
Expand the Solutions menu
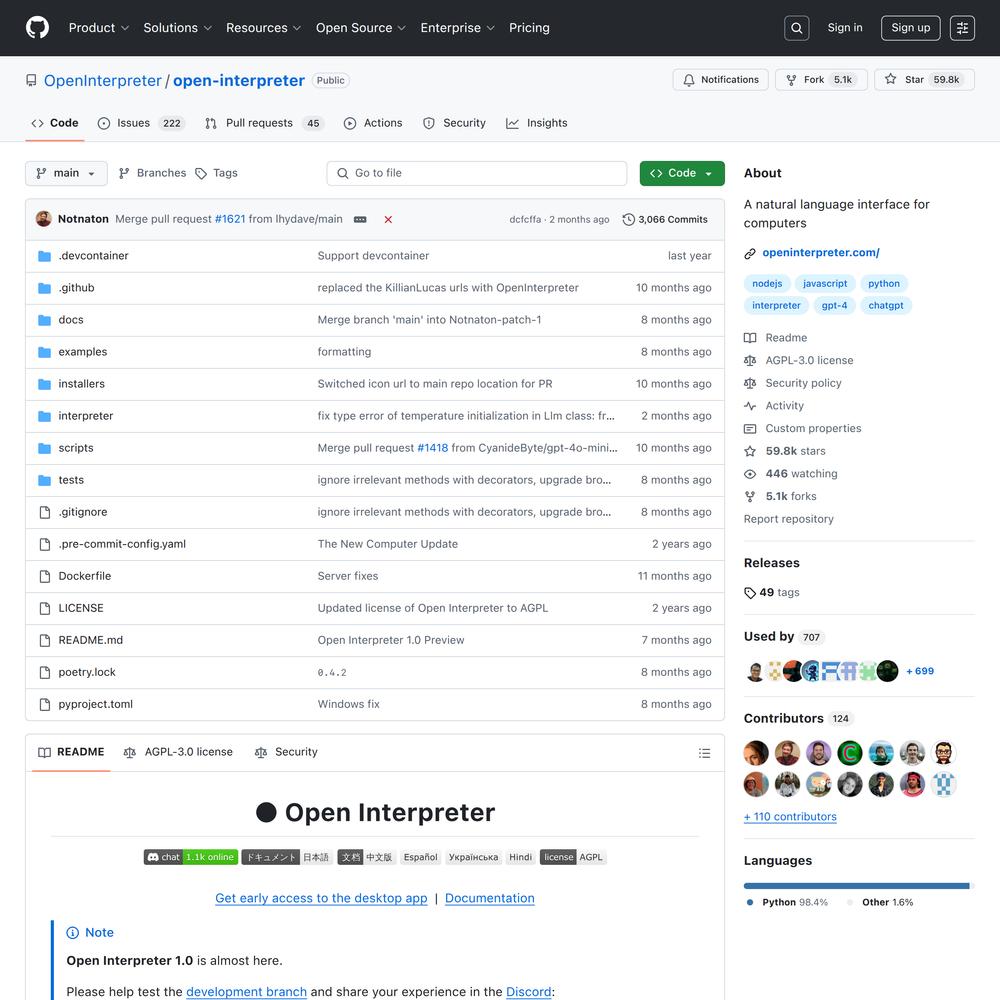tap(177, 28)
